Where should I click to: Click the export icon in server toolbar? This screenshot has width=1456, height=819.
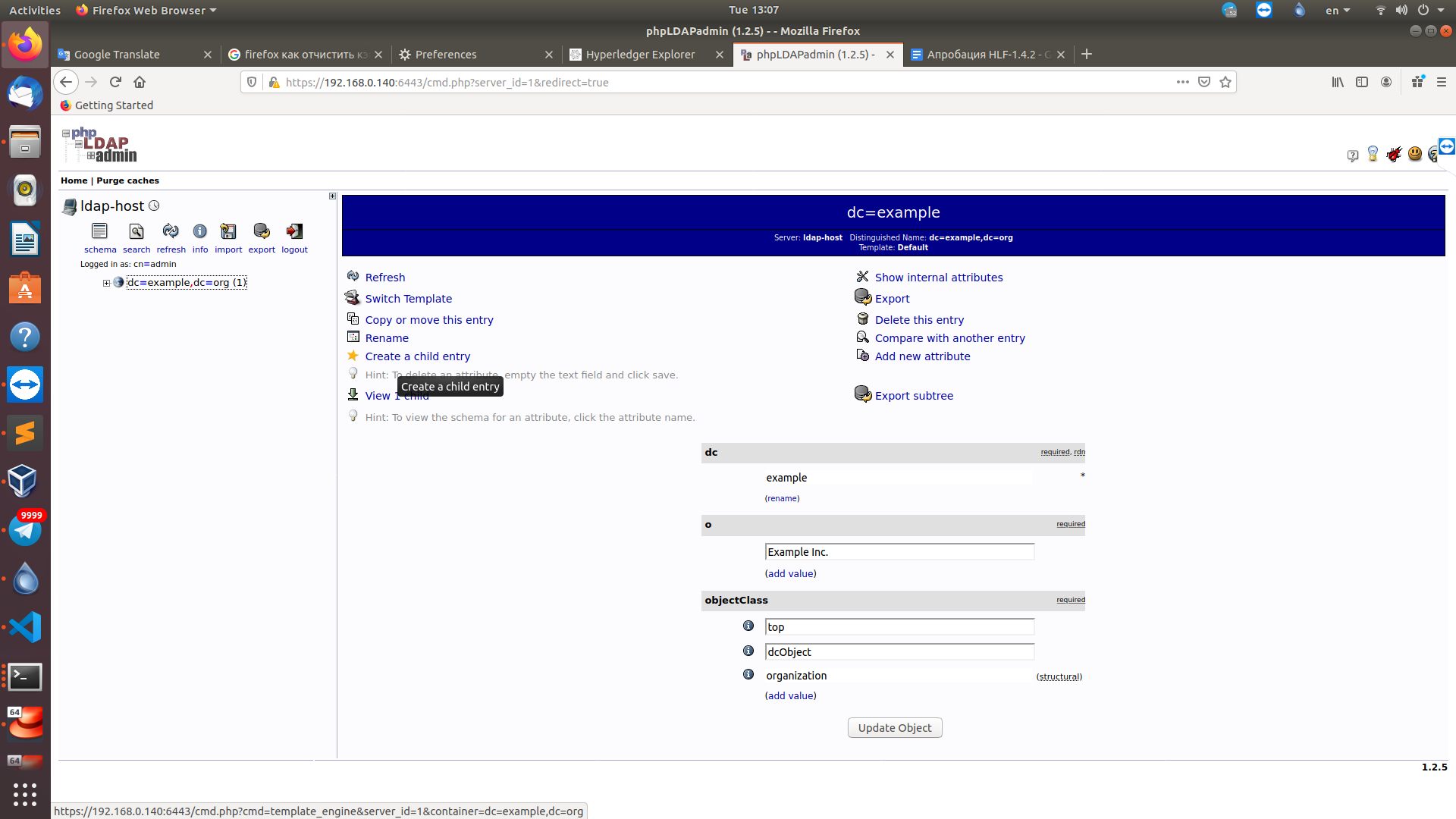pyautogui.click(x=262, y=231)
